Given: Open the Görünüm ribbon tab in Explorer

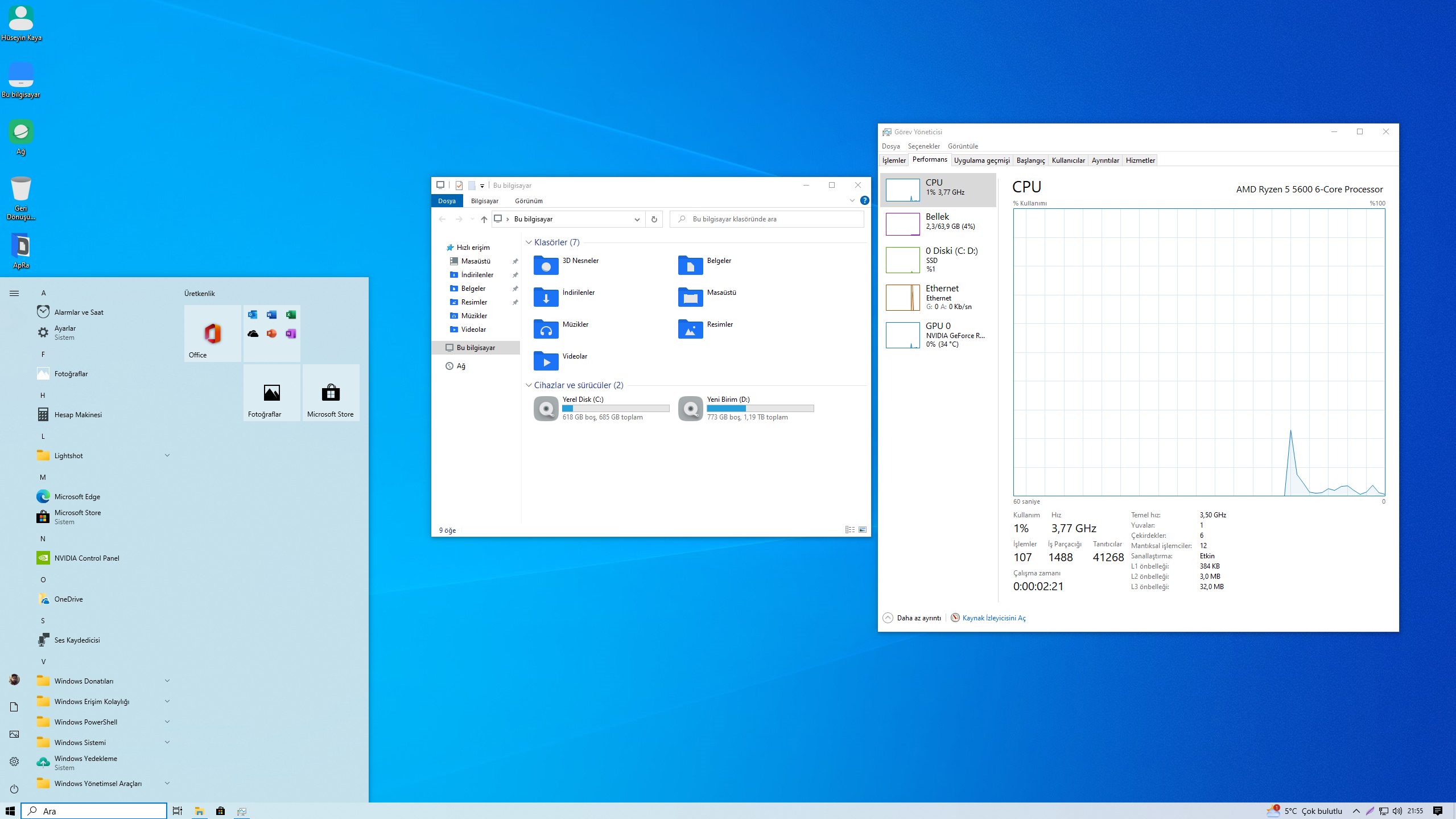Looking at the screenshot, I should tap(528, 201).
